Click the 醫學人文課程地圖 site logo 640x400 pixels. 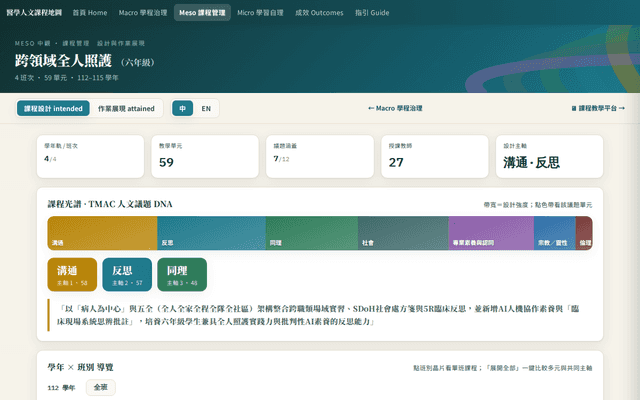pyautogui.click(x=34, y=13)
